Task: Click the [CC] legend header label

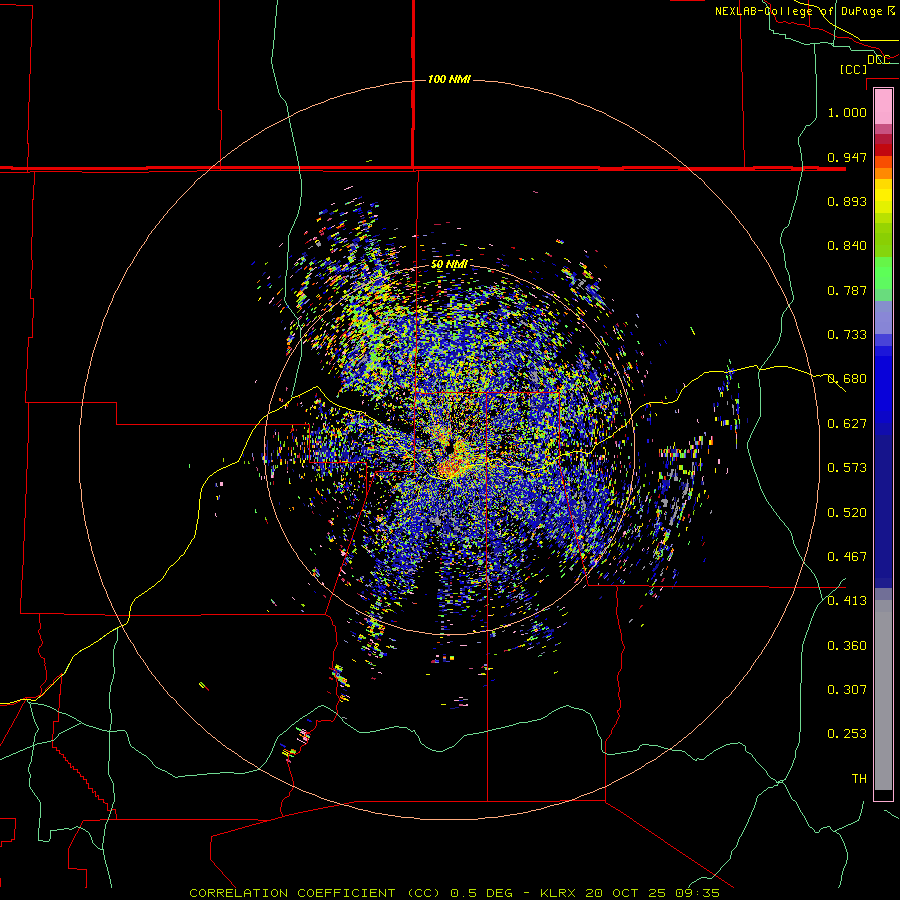Action: [854, 69]
